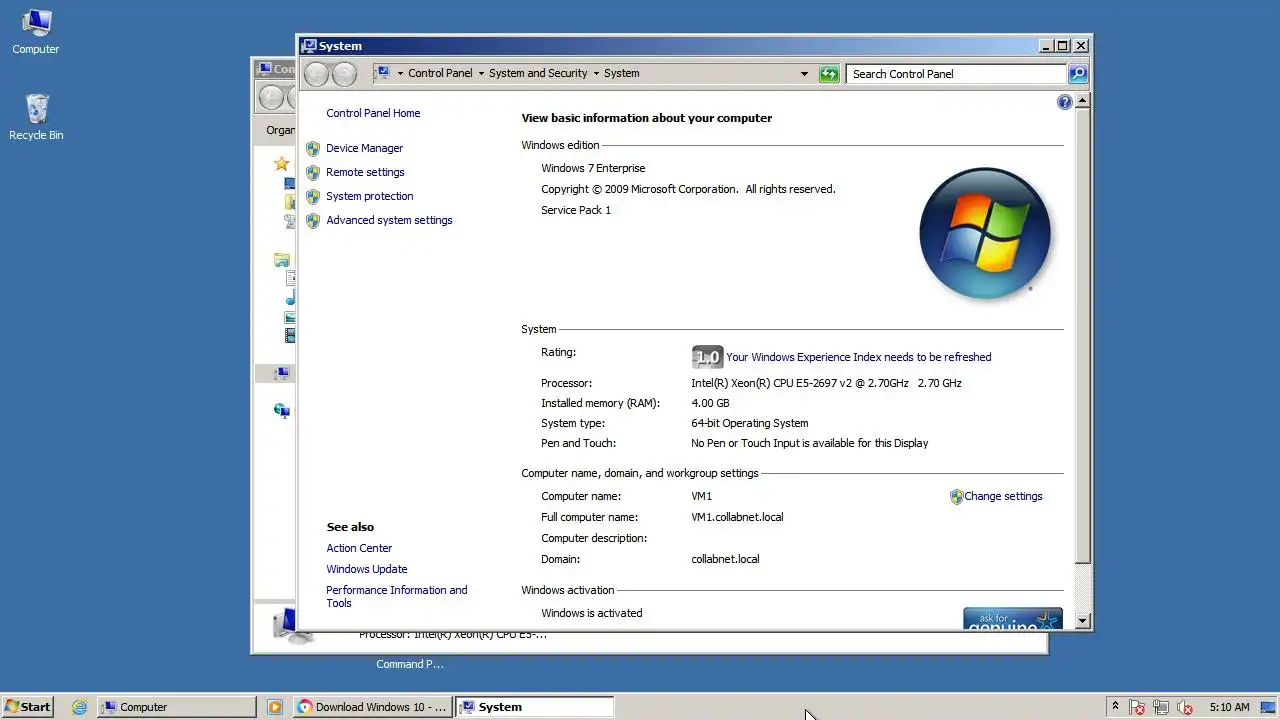The width and height of the screenshot is (1280, 720).
Task: Click Action Center flag tray icon
Action: tap(1137, 707)
